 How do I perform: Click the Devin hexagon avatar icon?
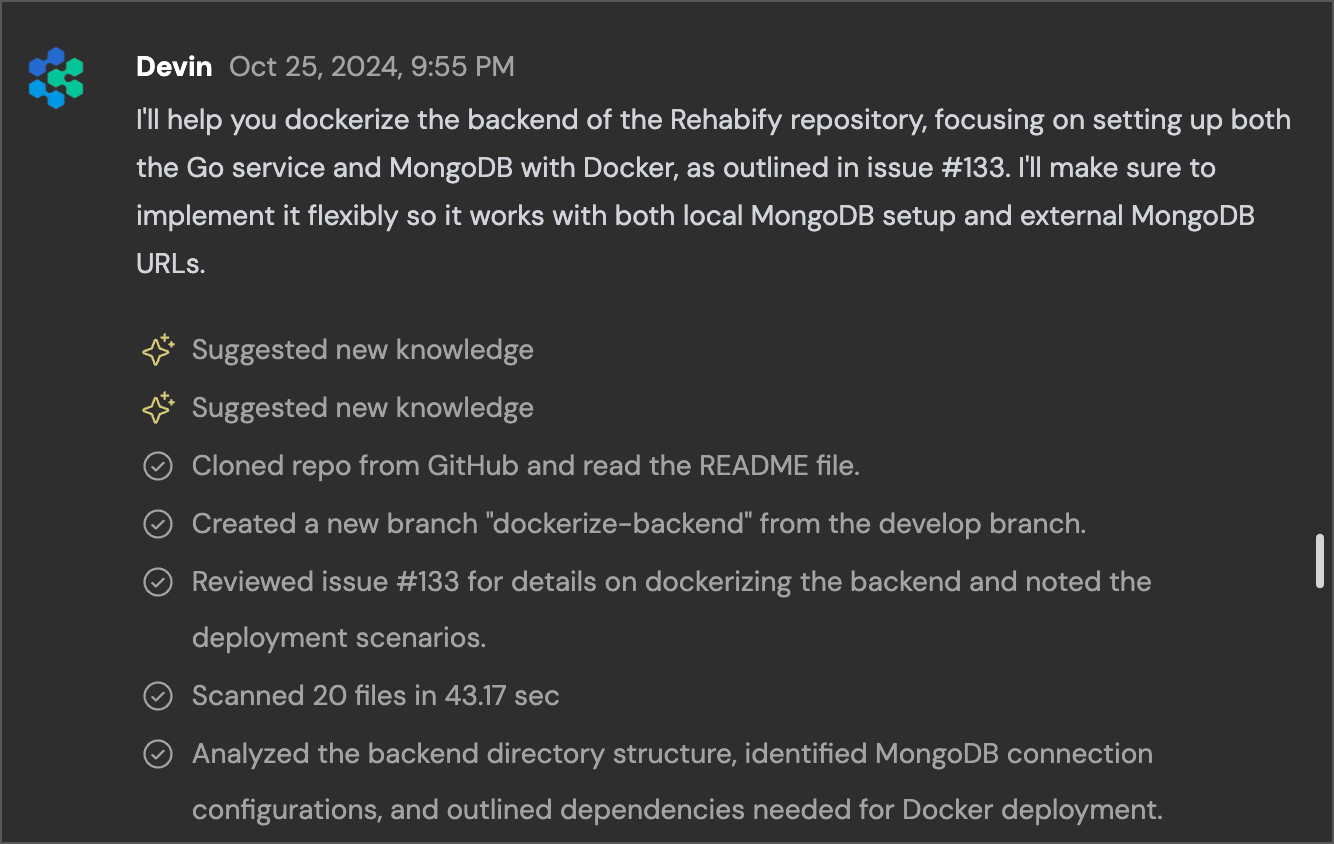pos(56,78)
